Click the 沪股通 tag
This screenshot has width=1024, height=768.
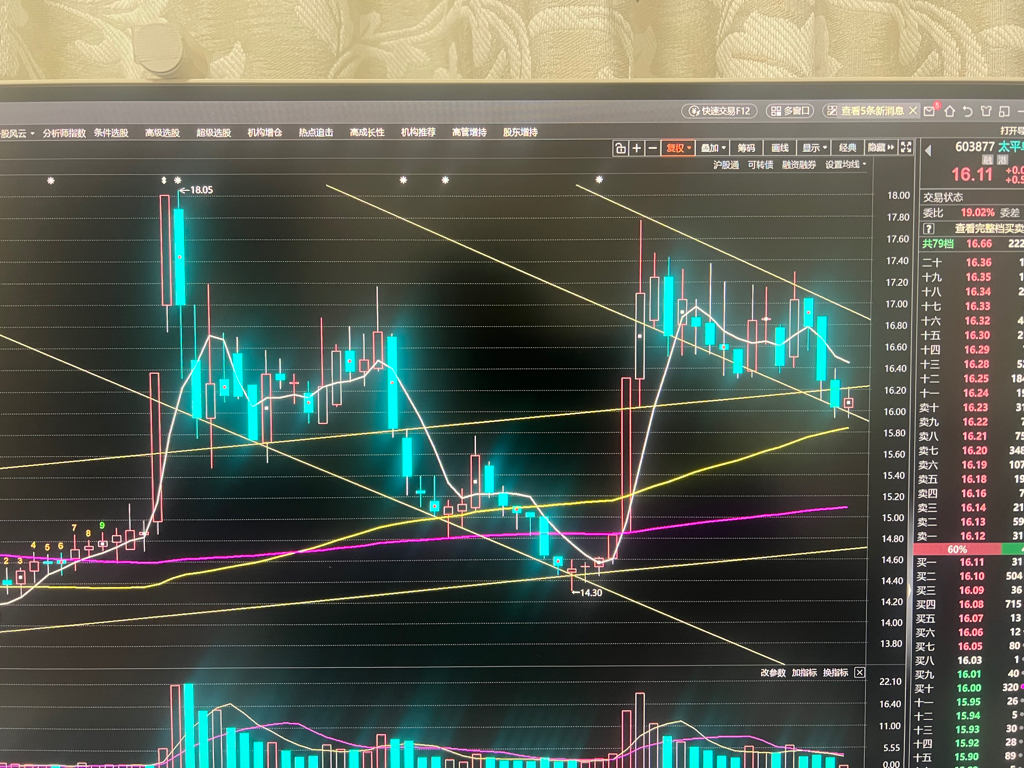pyautogui.click(x=726, y=165)
